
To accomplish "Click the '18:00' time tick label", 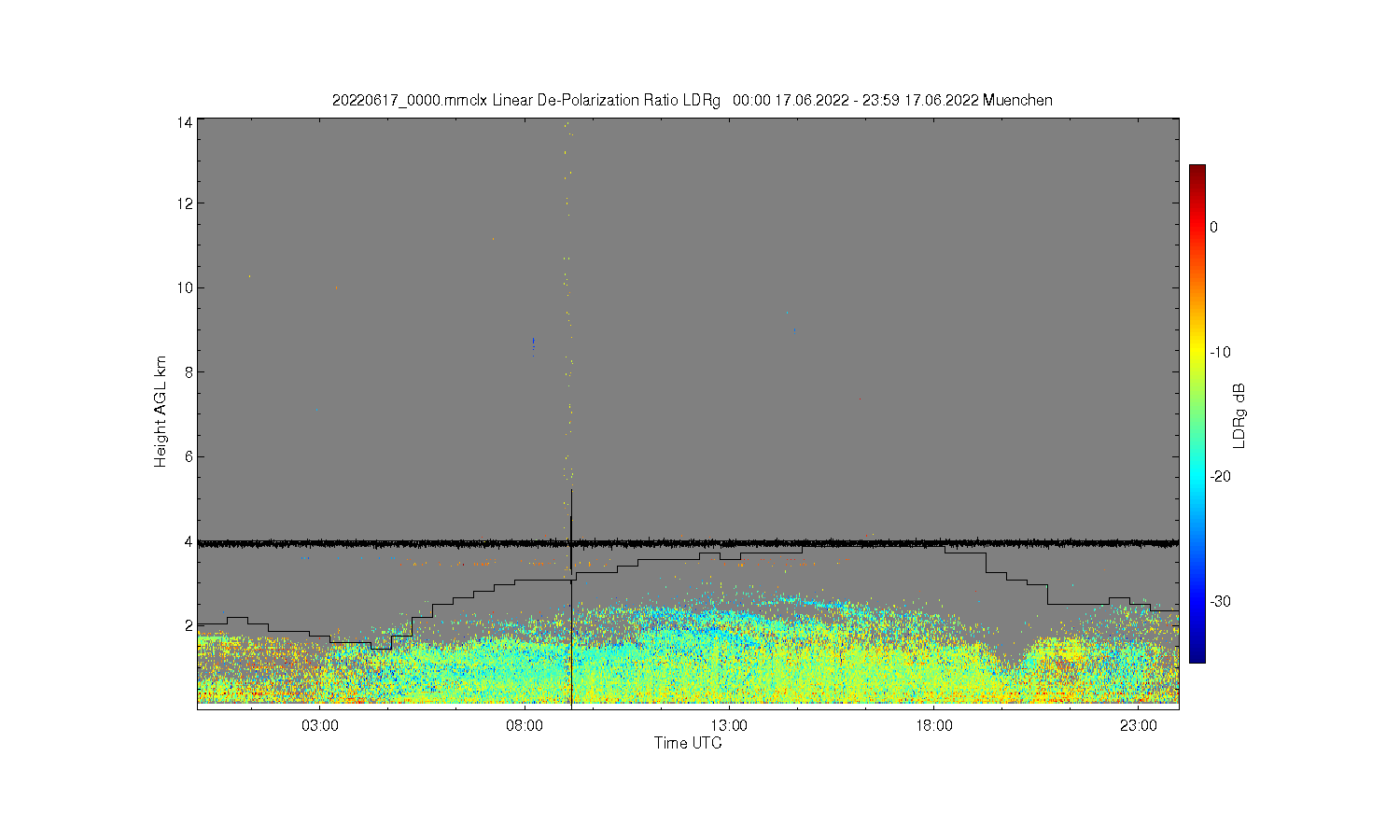I will coord(933,725).
